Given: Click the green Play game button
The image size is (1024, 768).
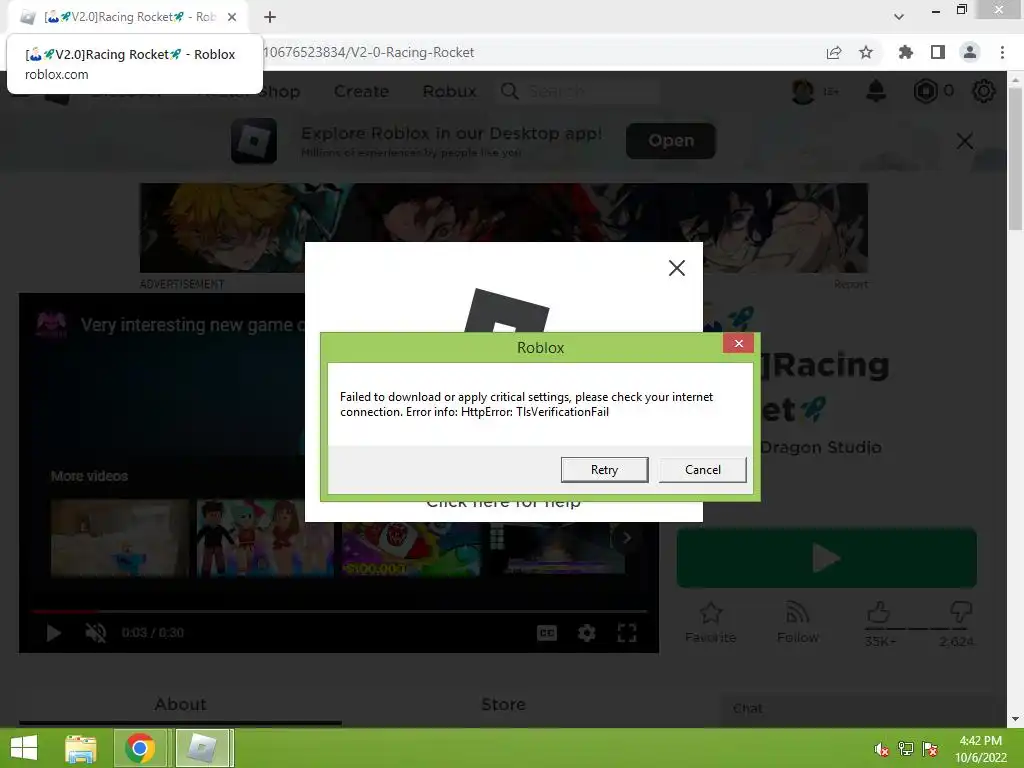Looking at the screenshot, I should coord(826,558).
